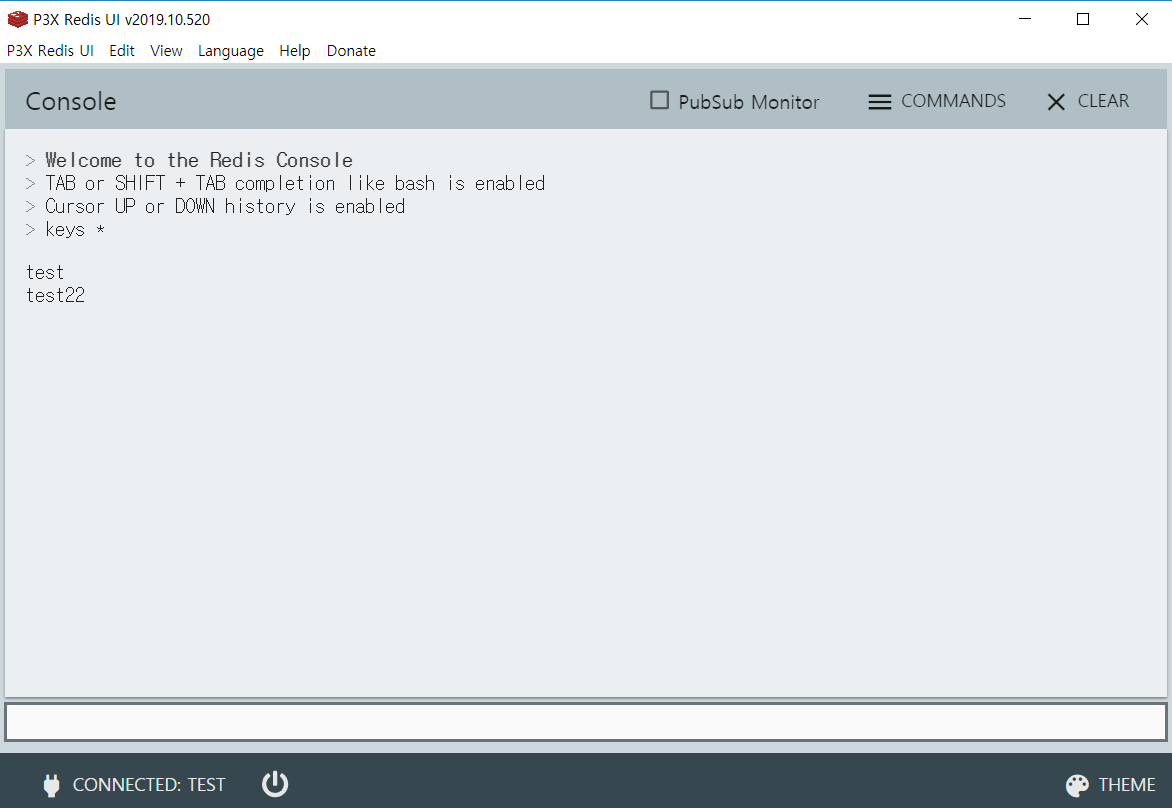Image resolution: width=1172 pixels, height=808 pixels.
Task: Open the P3X Redis UI menu
Action: 50,51
